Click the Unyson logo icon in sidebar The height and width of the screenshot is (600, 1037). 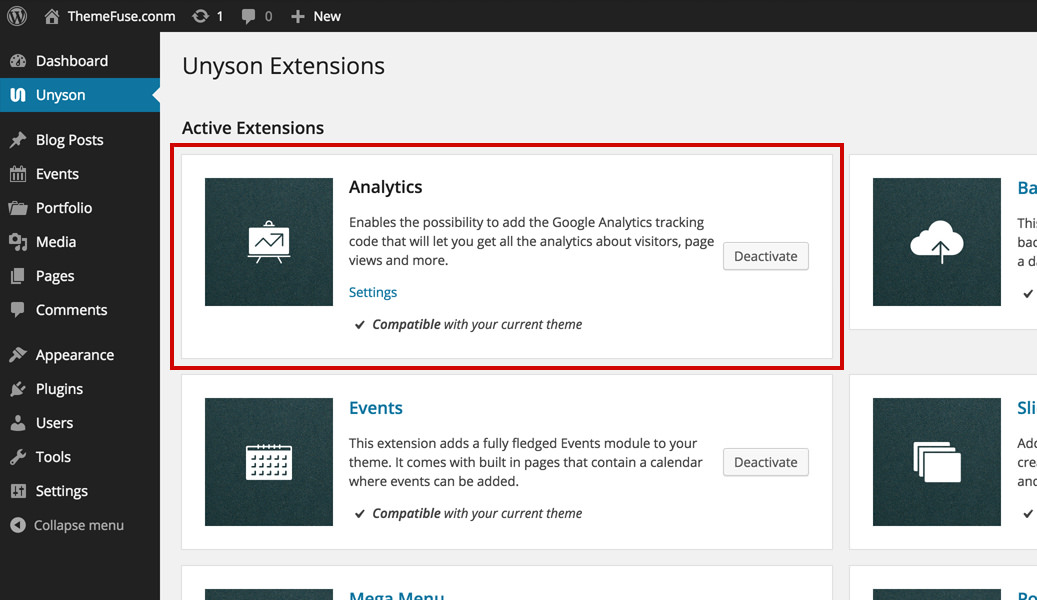18,95
